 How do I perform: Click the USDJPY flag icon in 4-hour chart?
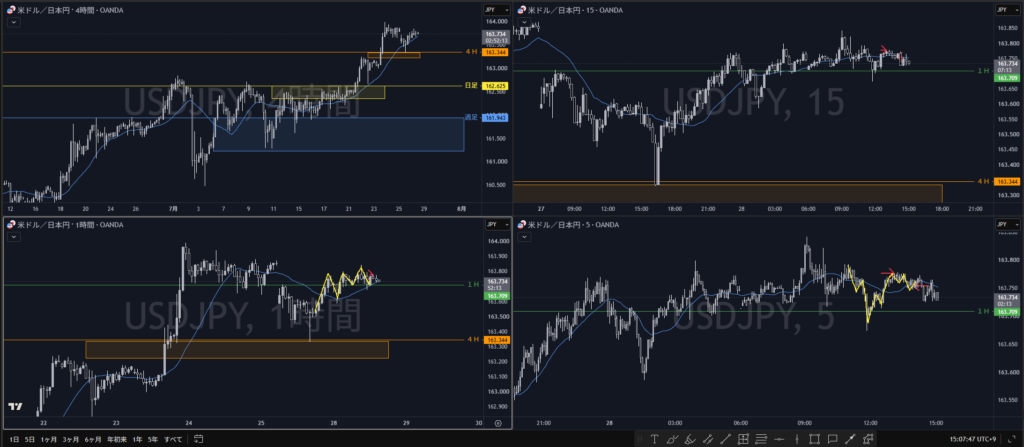pyautogui.click(x=11, y=10)
